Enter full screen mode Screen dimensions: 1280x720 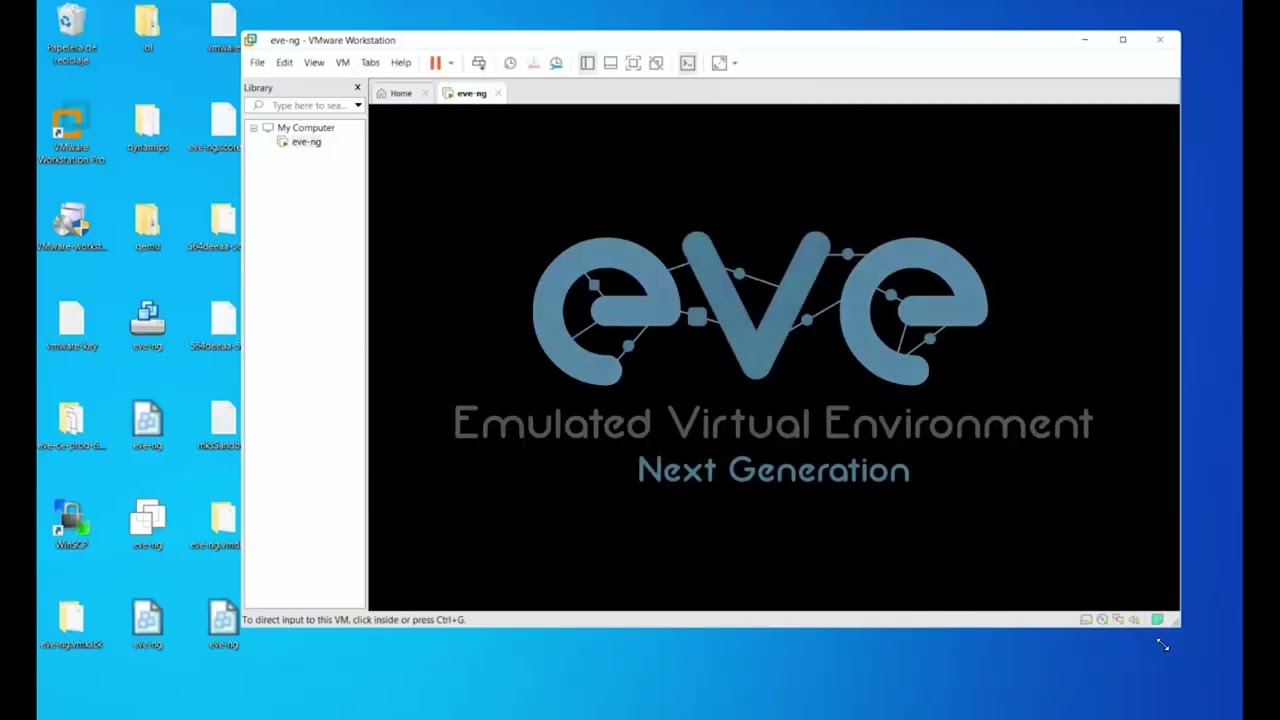[633, 63]
